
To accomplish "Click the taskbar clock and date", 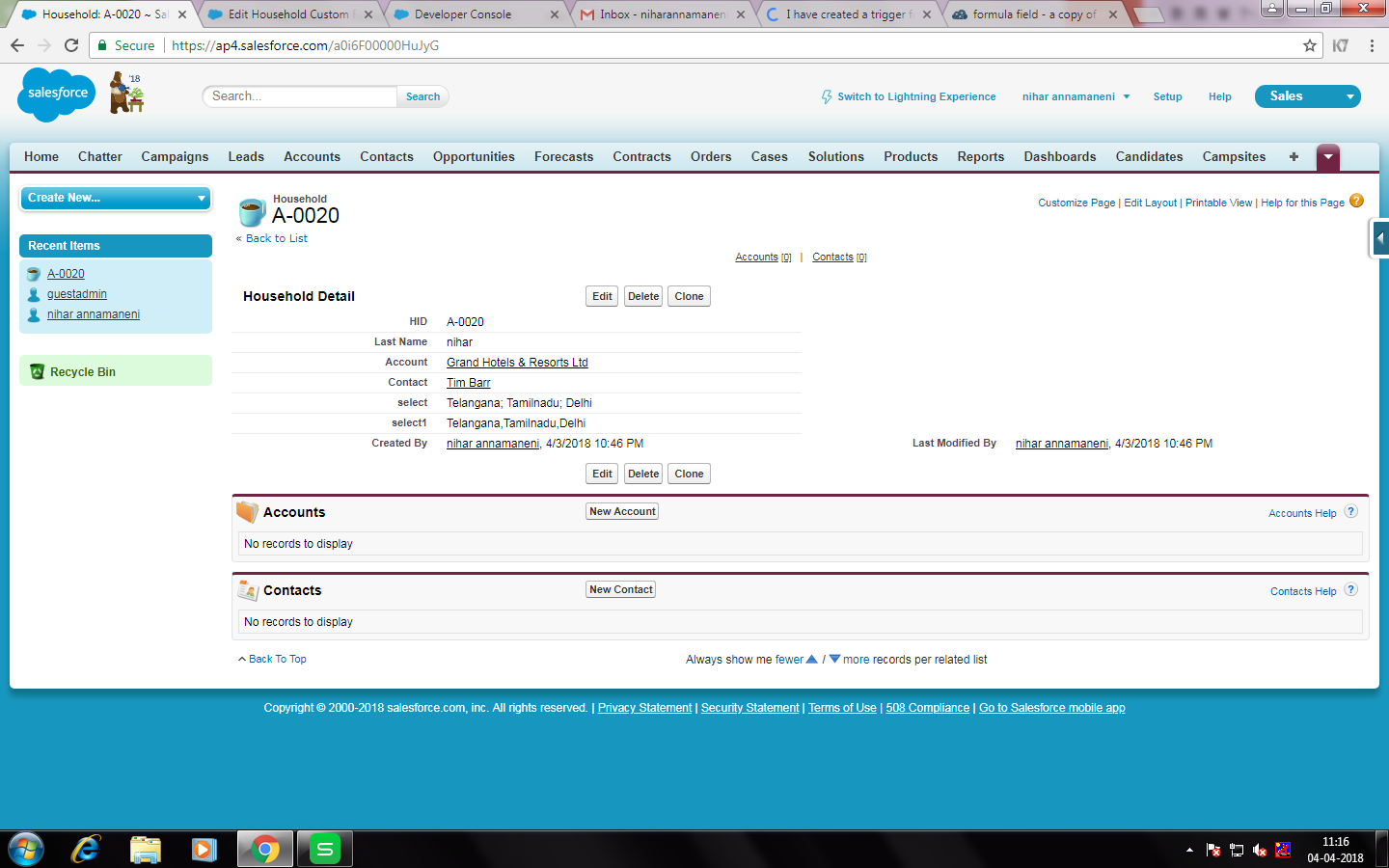I will tap(1335, 850).
